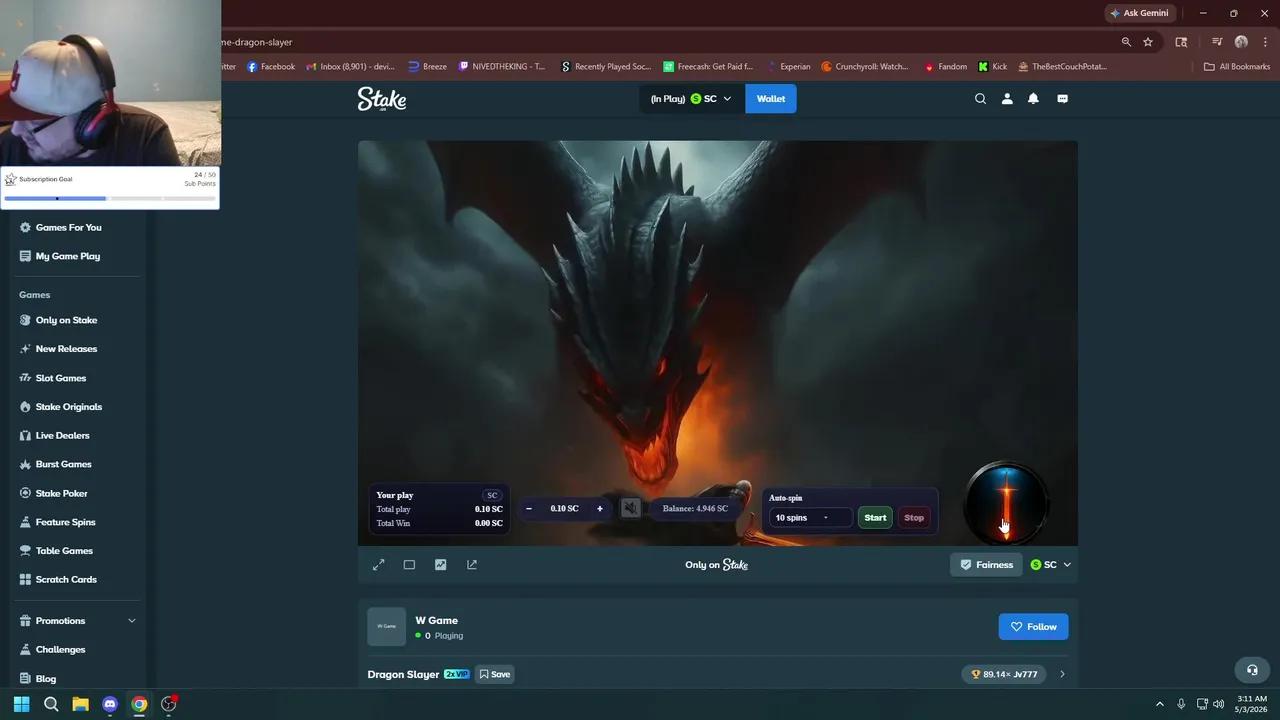Viewport: 1280px width, 720px height.
Task: Open Discord from the taskbar
Action: [110, 704]
